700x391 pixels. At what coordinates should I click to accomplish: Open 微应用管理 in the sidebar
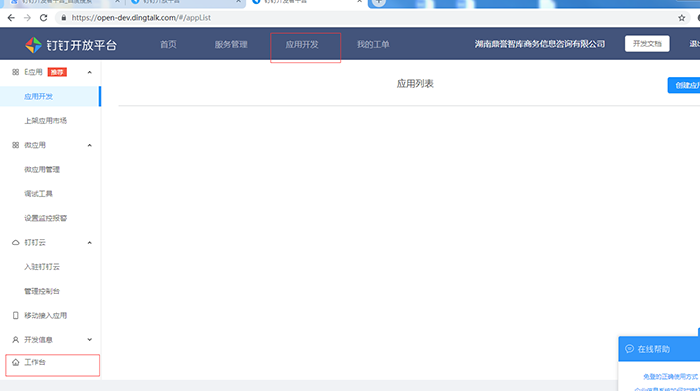coord(42,170)
